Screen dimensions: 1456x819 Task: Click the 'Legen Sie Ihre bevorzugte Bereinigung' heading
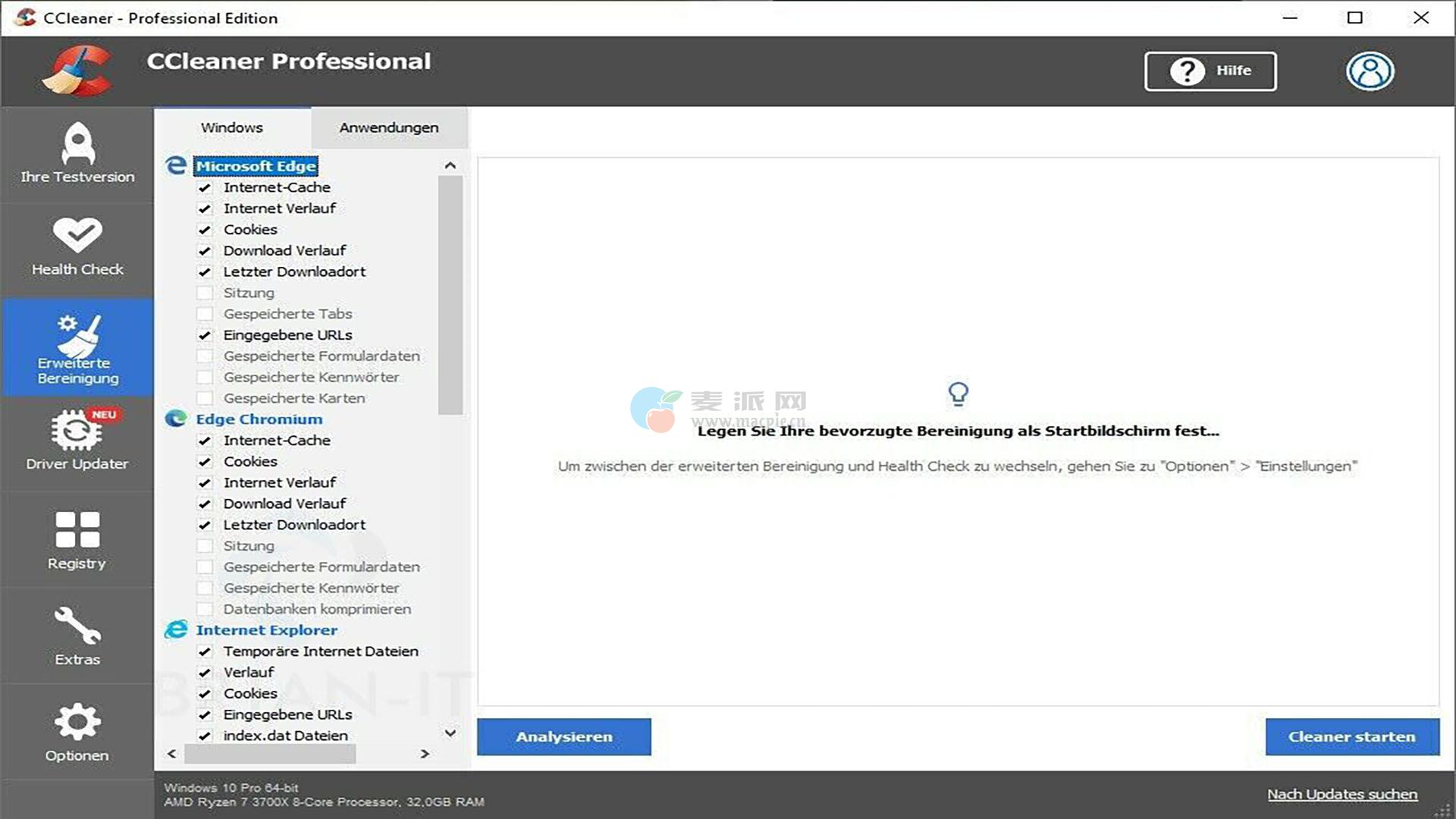point(959,431)
